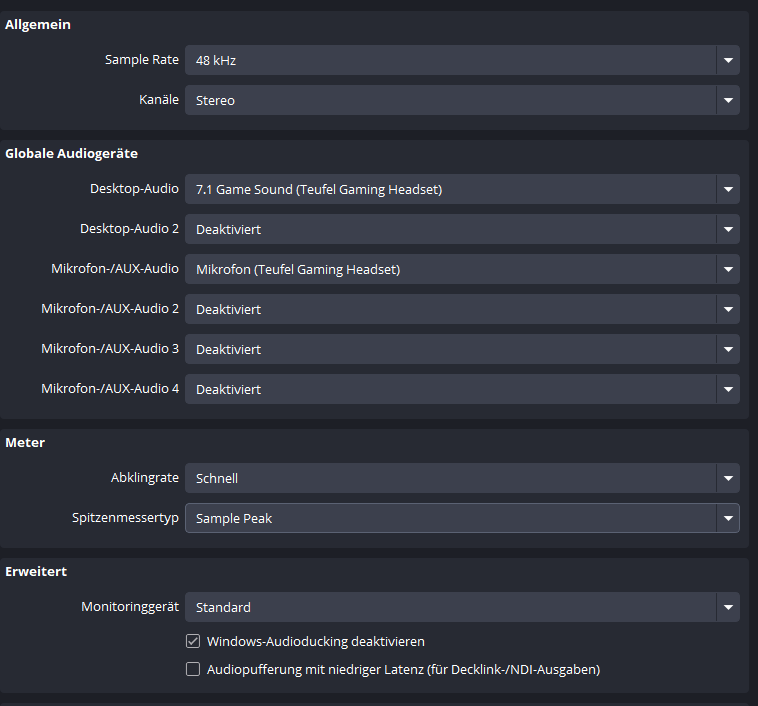Click the arrow icon beside Mikrofon (Teufel Gaming Headset)
758x706 pixels.
[x=728, y=269]
